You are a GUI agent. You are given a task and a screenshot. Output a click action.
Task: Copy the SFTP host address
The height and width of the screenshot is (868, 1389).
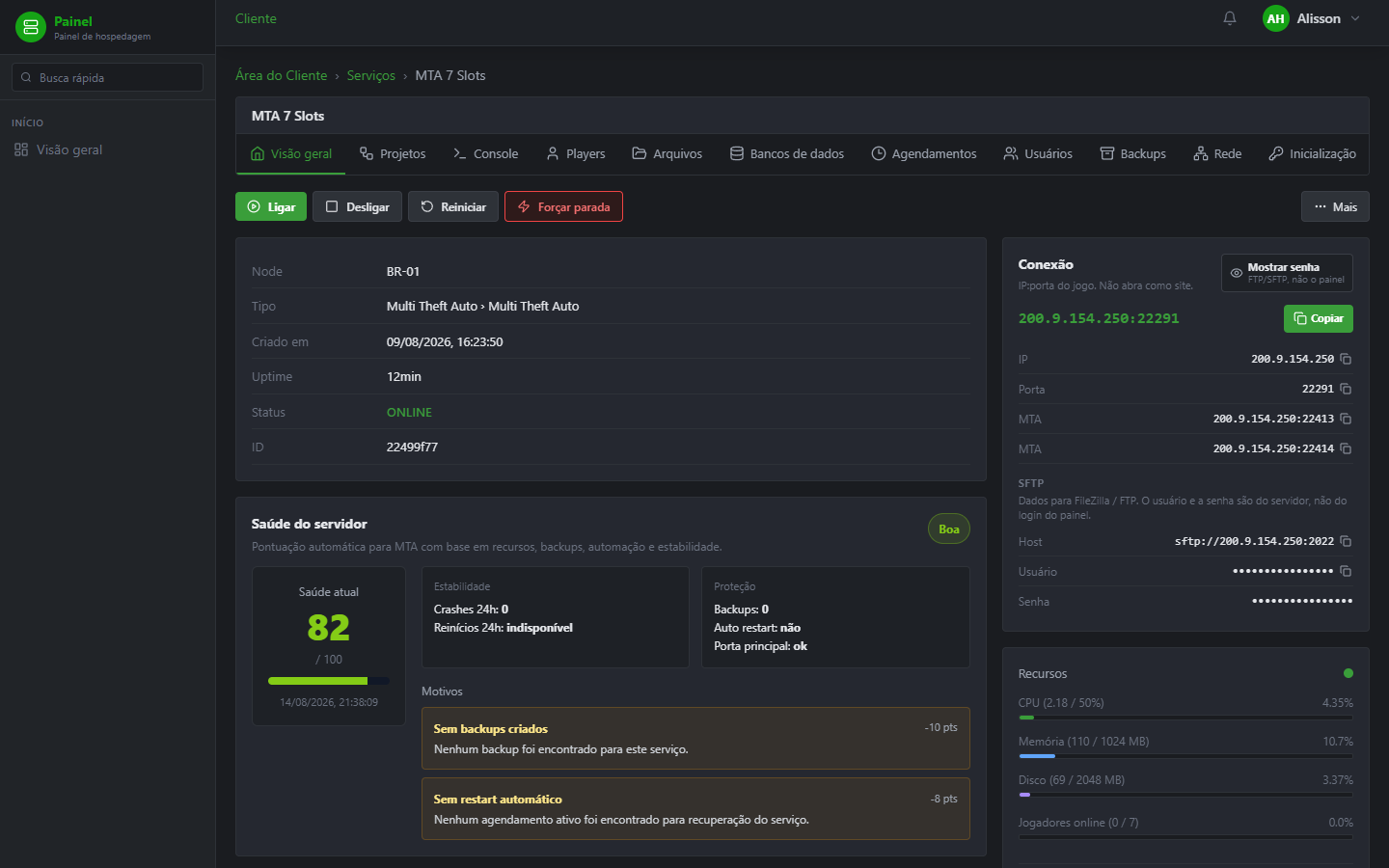[1346, 541]
